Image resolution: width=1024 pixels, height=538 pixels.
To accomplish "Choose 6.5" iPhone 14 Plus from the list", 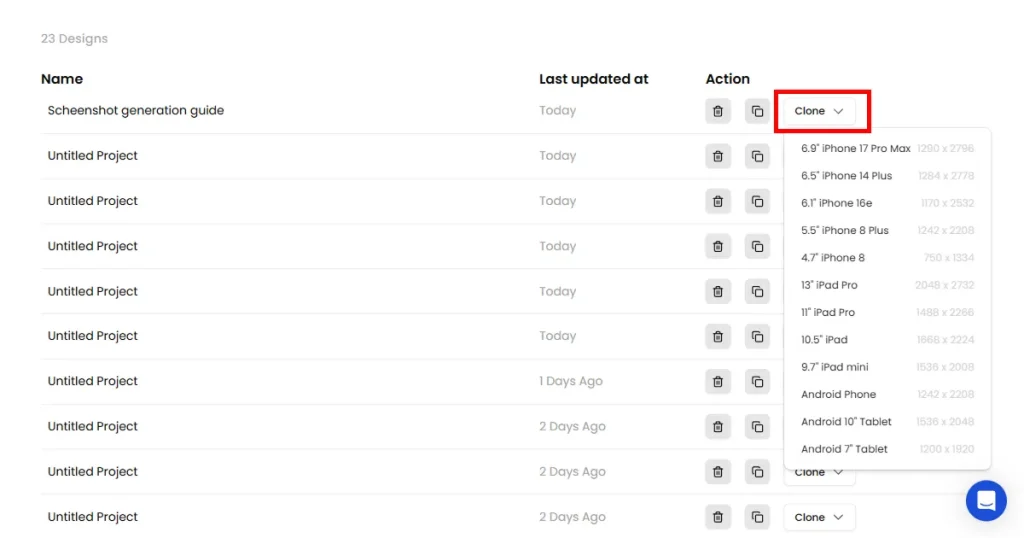I will coord(887,176).
